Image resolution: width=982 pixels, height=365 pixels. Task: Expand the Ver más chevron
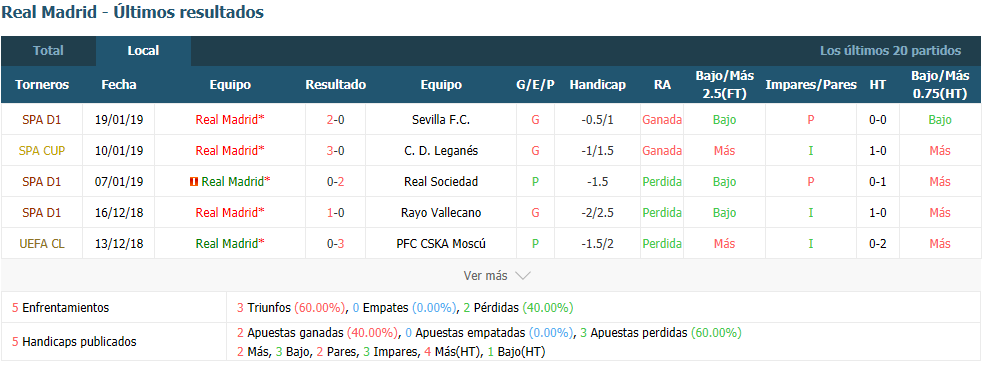click(522, 275)
